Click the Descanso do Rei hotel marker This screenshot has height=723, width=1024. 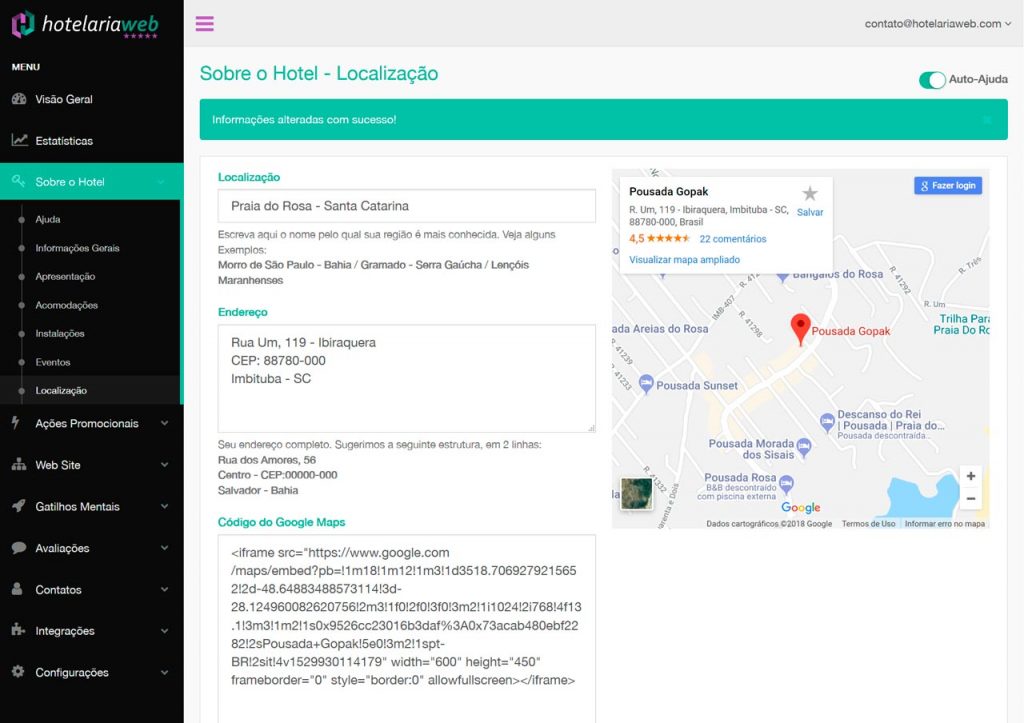[x=827, y=422]
